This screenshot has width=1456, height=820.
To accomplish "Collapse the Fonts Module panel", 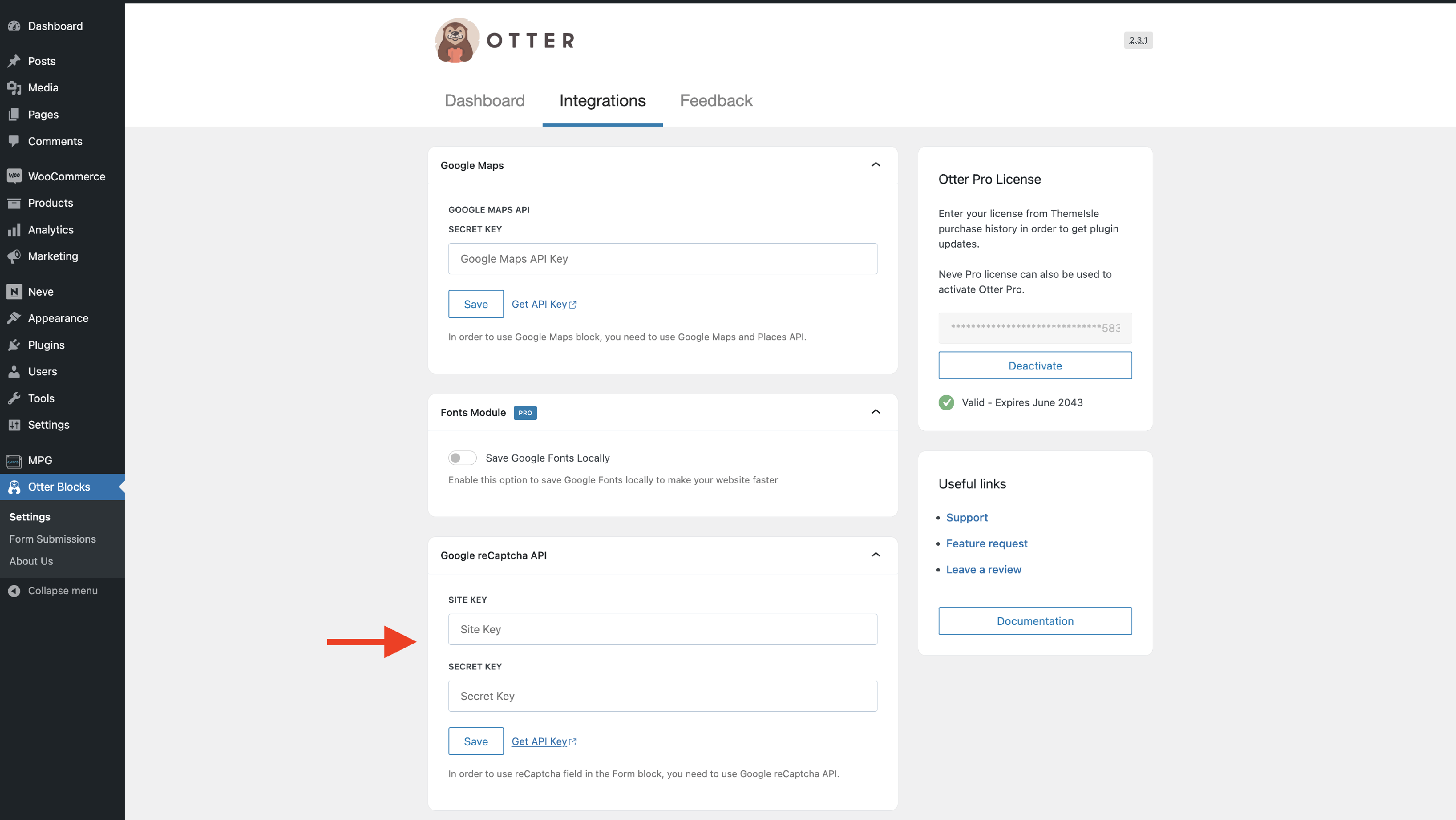I will point(876,412).
